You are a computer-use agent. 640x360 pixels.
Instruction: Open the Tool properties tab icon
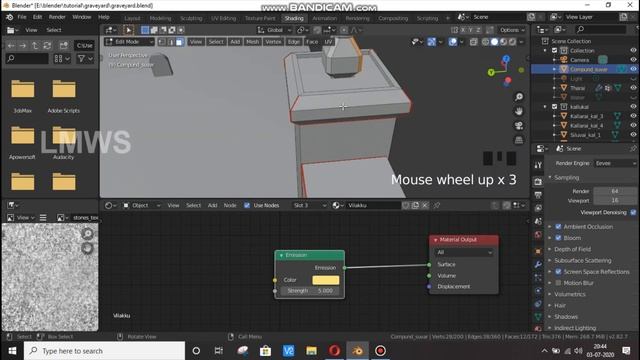(x=538, y=165)
